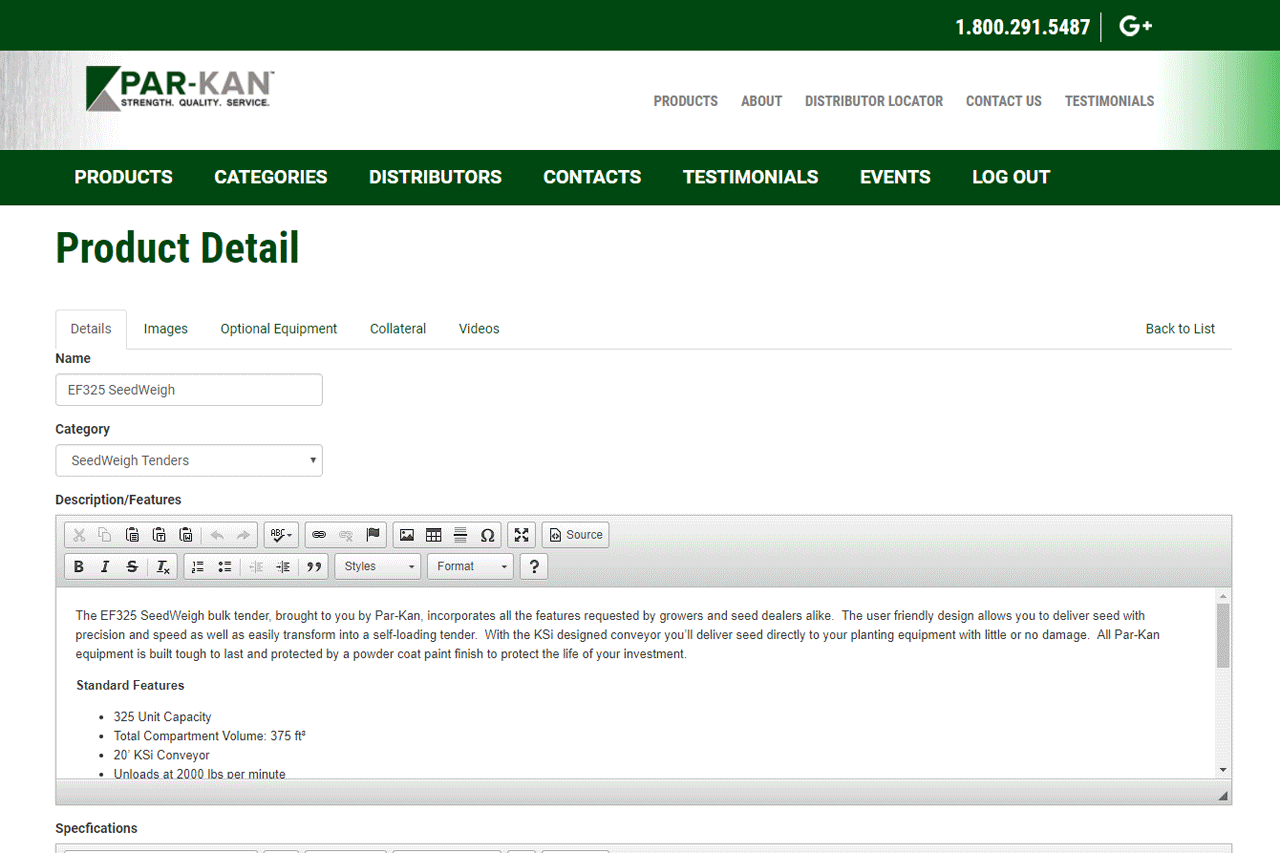
Task: Click the Google Plus icon
Action: 1135,27
